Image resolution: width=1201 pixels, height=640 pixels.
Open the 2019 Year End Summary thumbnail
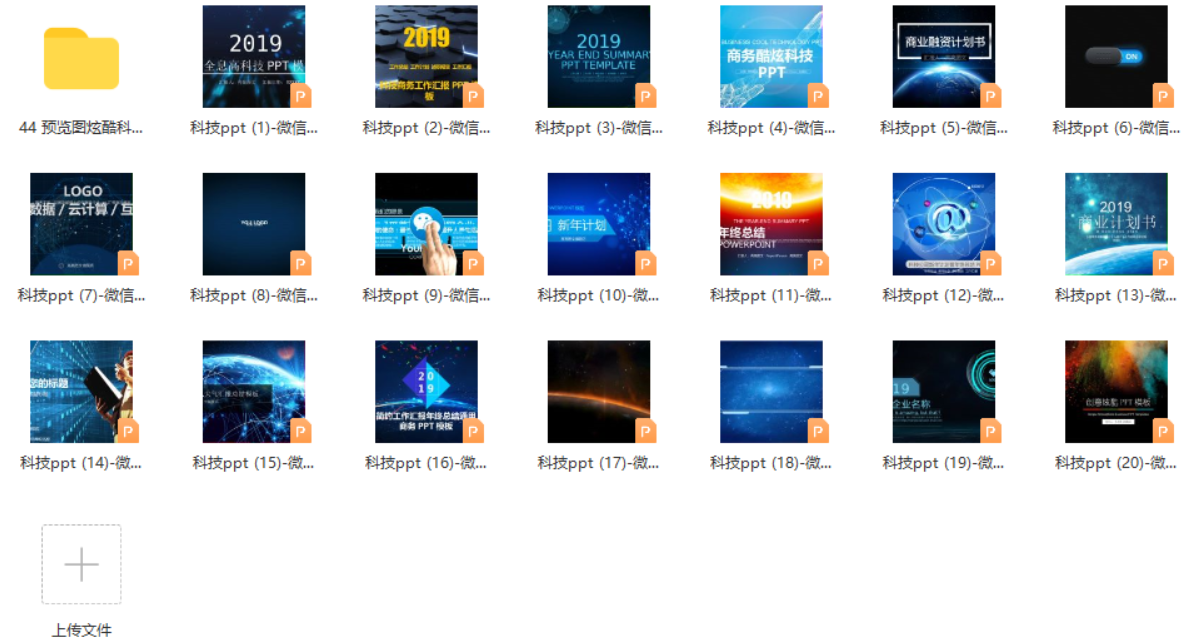[598, 56]
